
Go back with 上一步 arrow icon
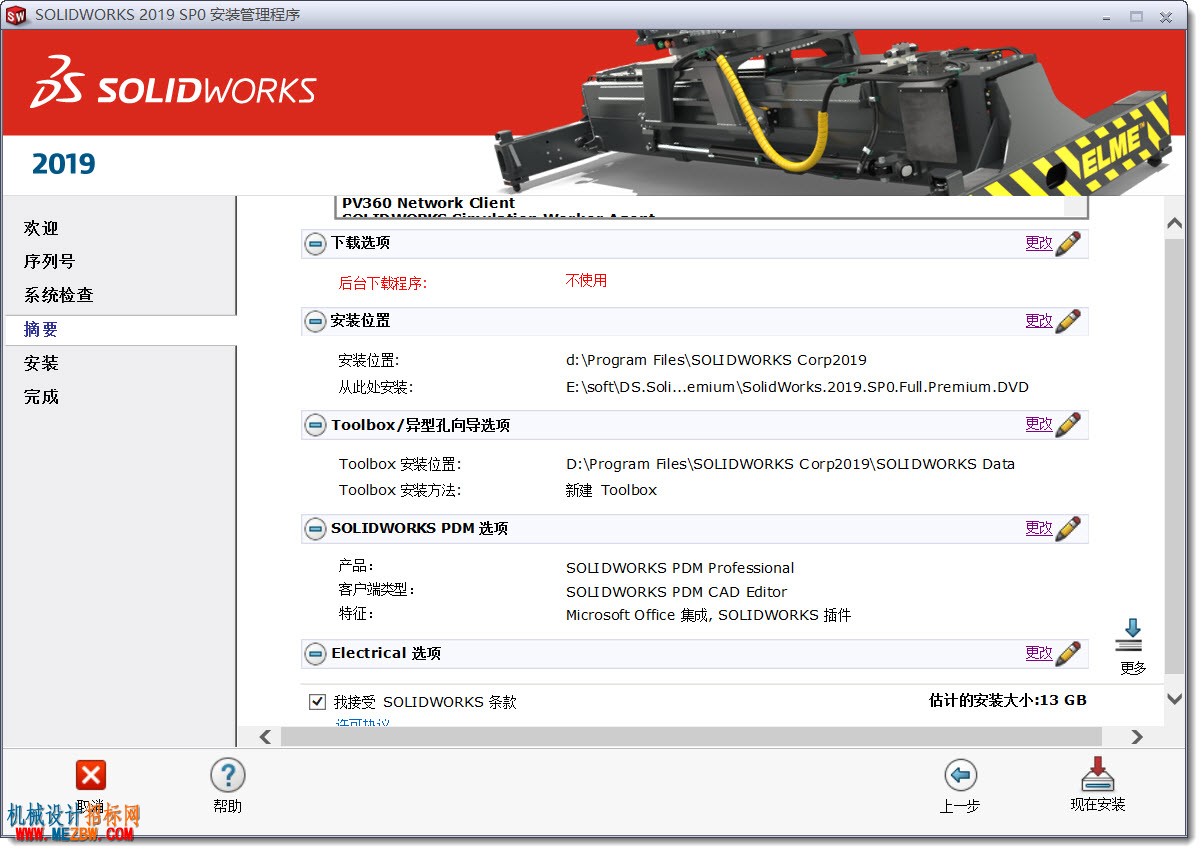pos(960,775)
